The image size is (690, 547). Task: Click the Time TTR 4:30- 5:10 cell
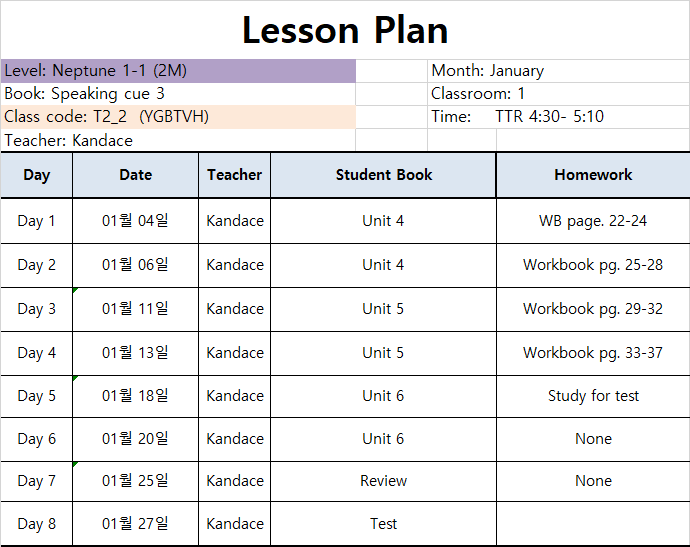558,117
